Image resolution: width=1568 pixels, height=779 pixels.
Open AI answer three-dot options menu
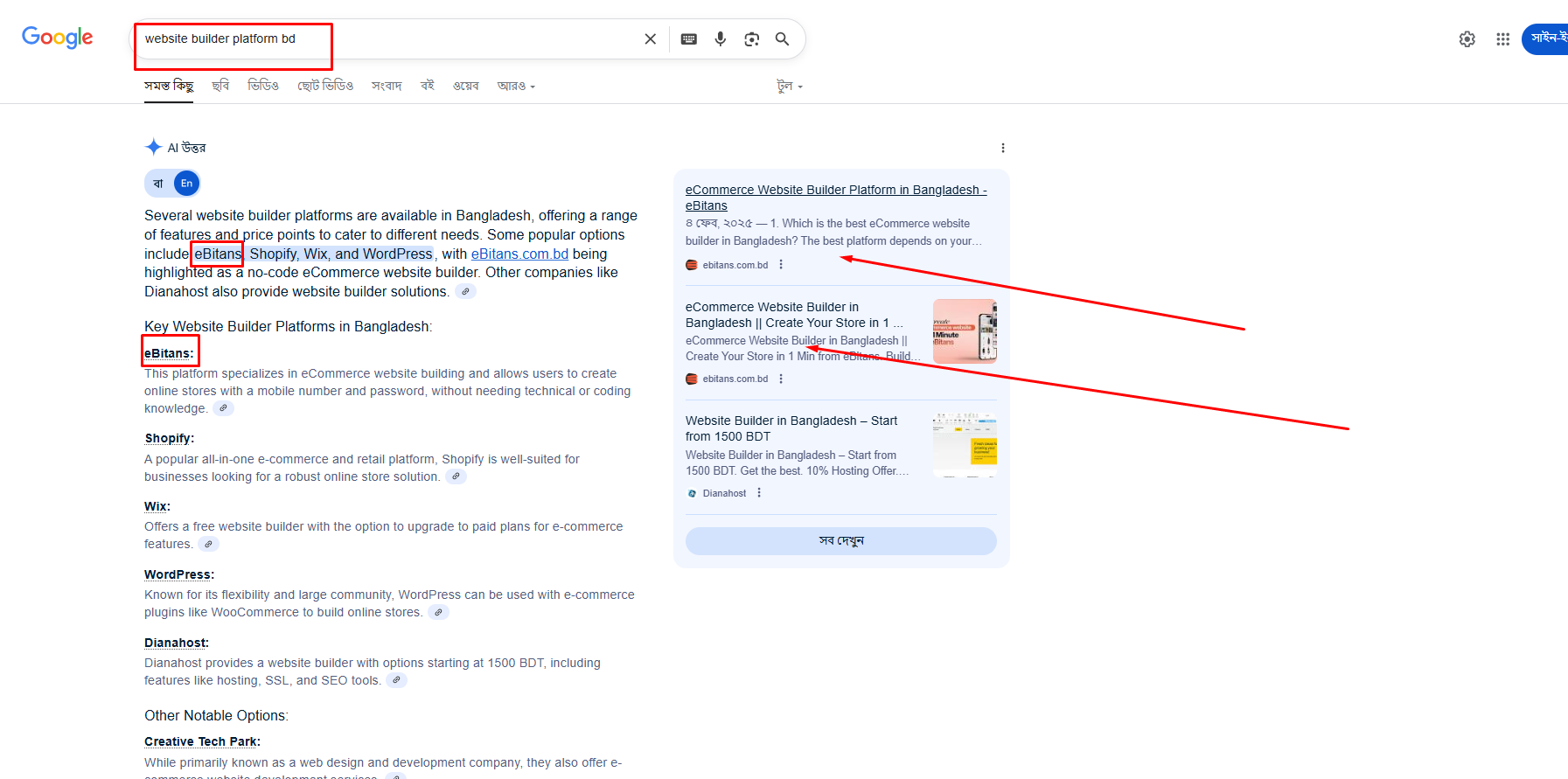1003,148
